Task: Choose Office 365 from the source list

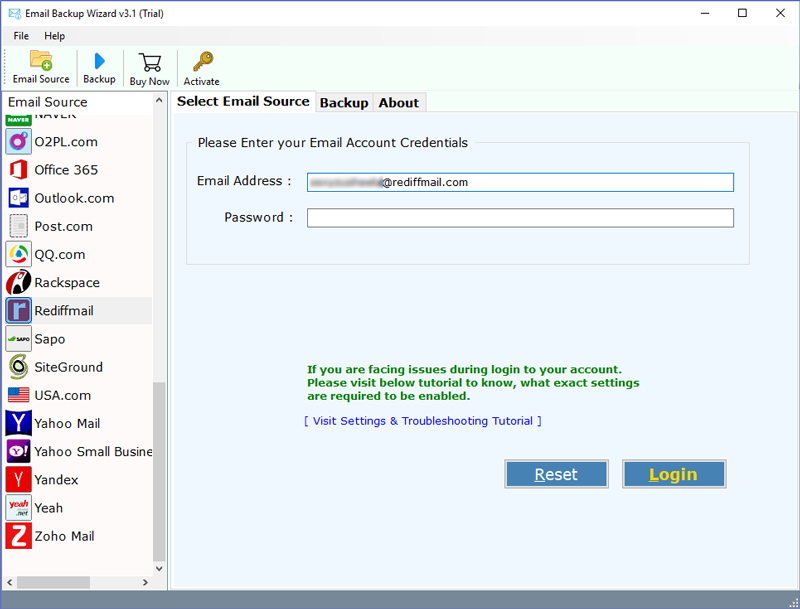Action: 79,170
